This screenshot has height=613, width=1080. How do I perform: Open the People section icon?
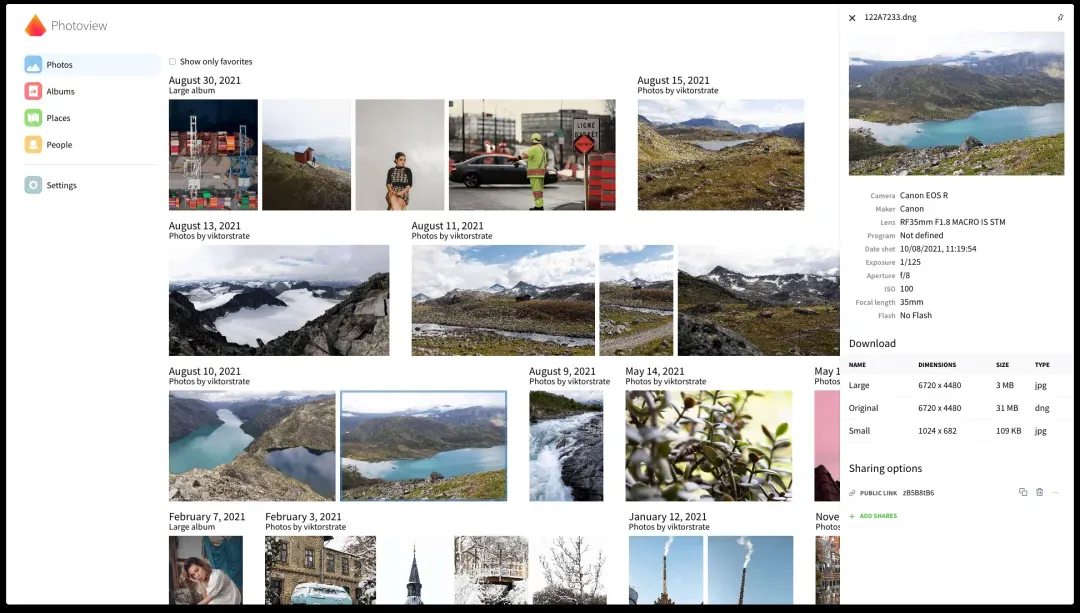click(x=33, y=145)
